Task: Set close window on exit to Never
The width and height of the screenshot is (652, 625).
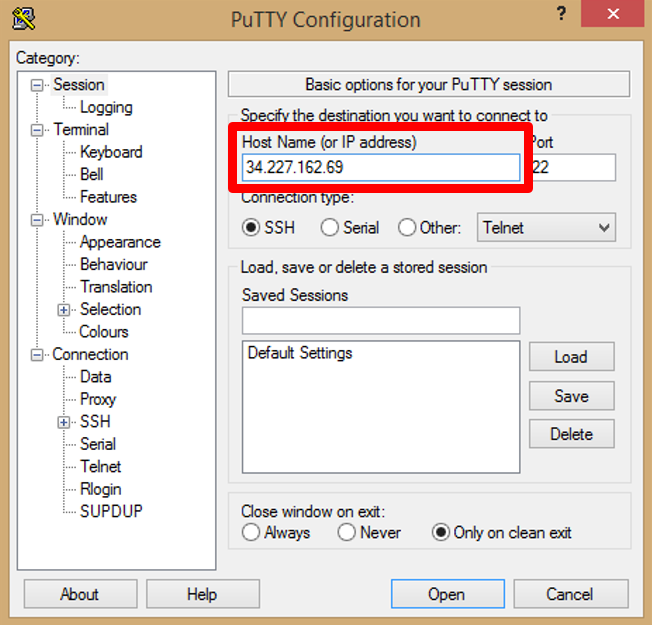Action: coord(347,533)
